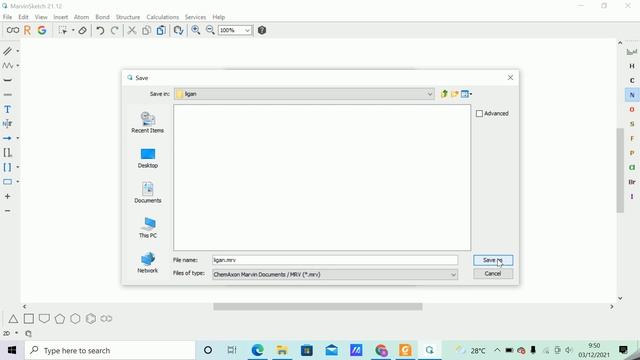Select the chain drawing tool

[x=7, y=65]
